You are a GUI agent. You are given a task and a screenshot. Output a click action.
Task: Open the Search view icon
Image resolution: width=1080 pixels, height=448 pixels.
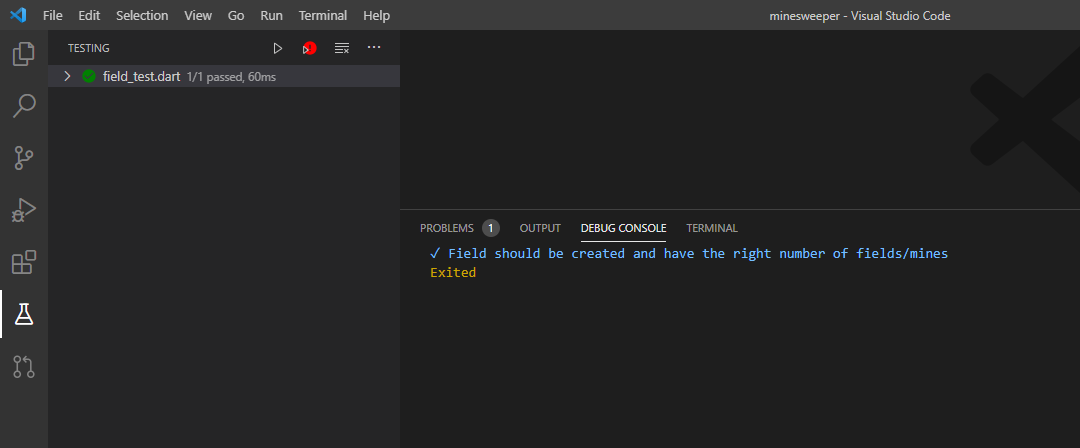23,106
